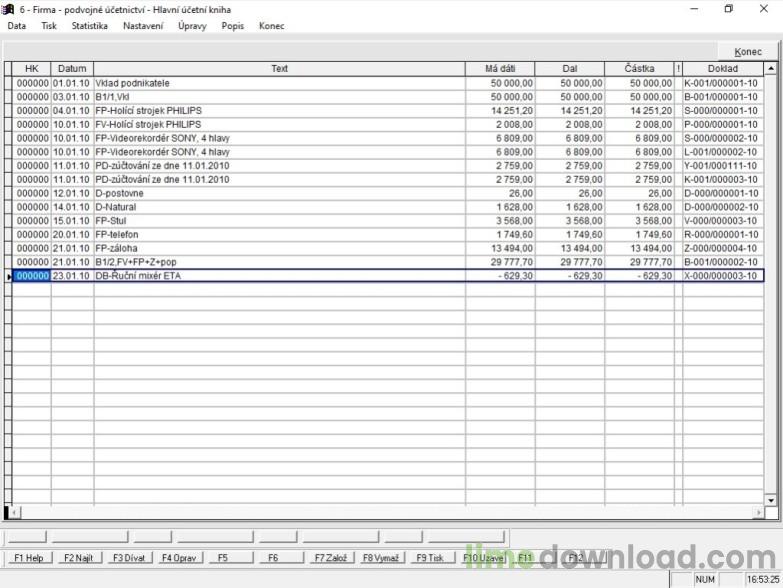Image resolution: width=783 pixels, height=588 pixels.
Task: Click scroll up arrow of table scrollbar
Action: 771,68
